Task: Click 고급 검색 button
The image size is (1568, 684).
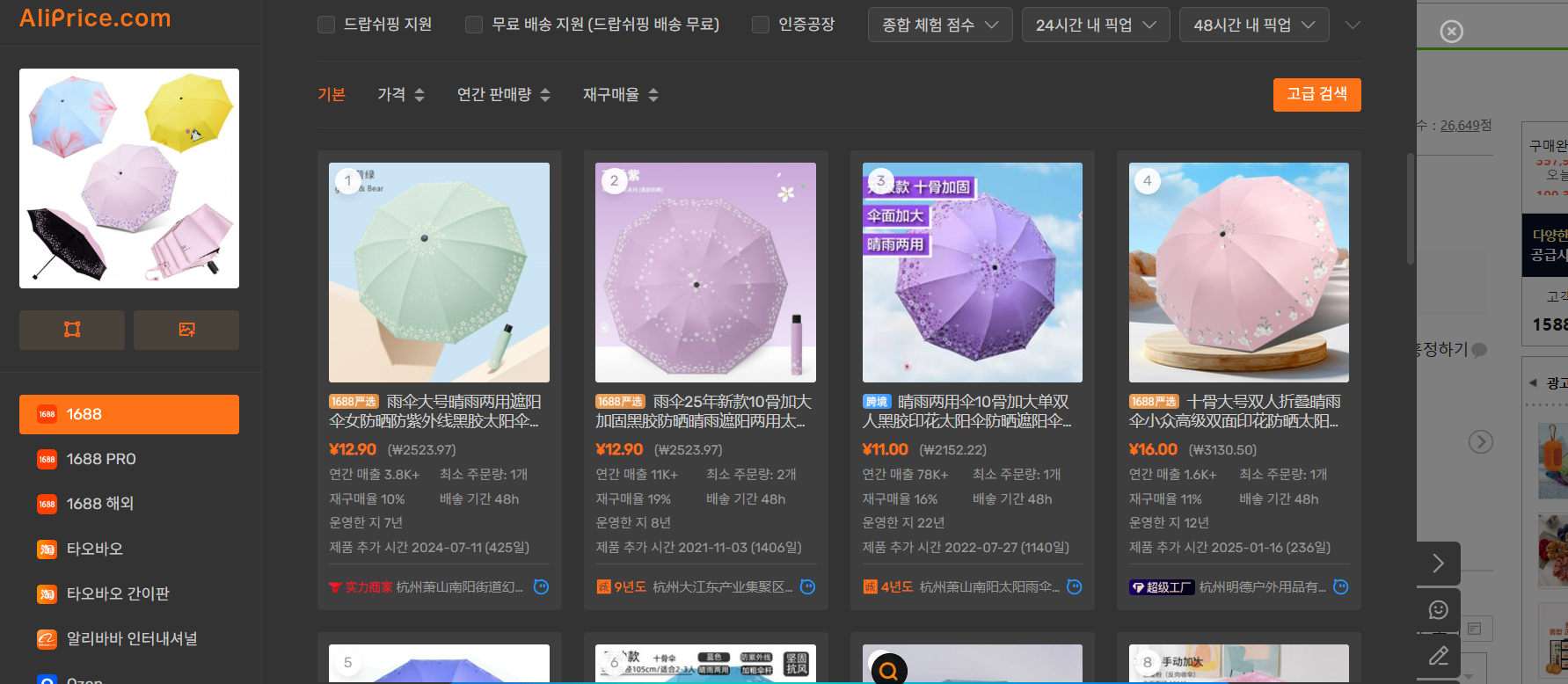Action: 1316,95
